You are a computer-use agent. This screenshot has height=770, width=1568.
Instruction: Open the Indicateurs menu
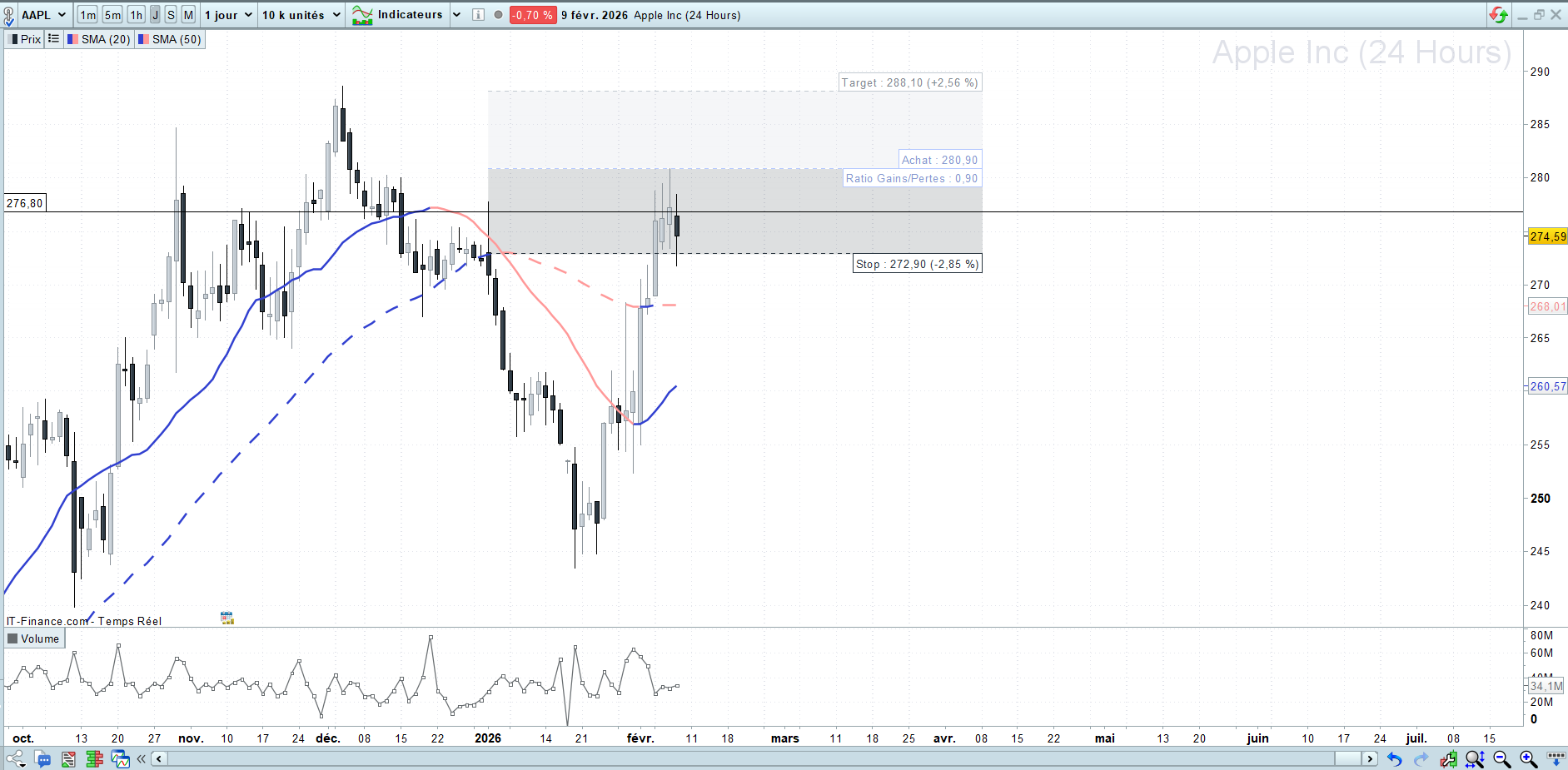coord(410,15)
